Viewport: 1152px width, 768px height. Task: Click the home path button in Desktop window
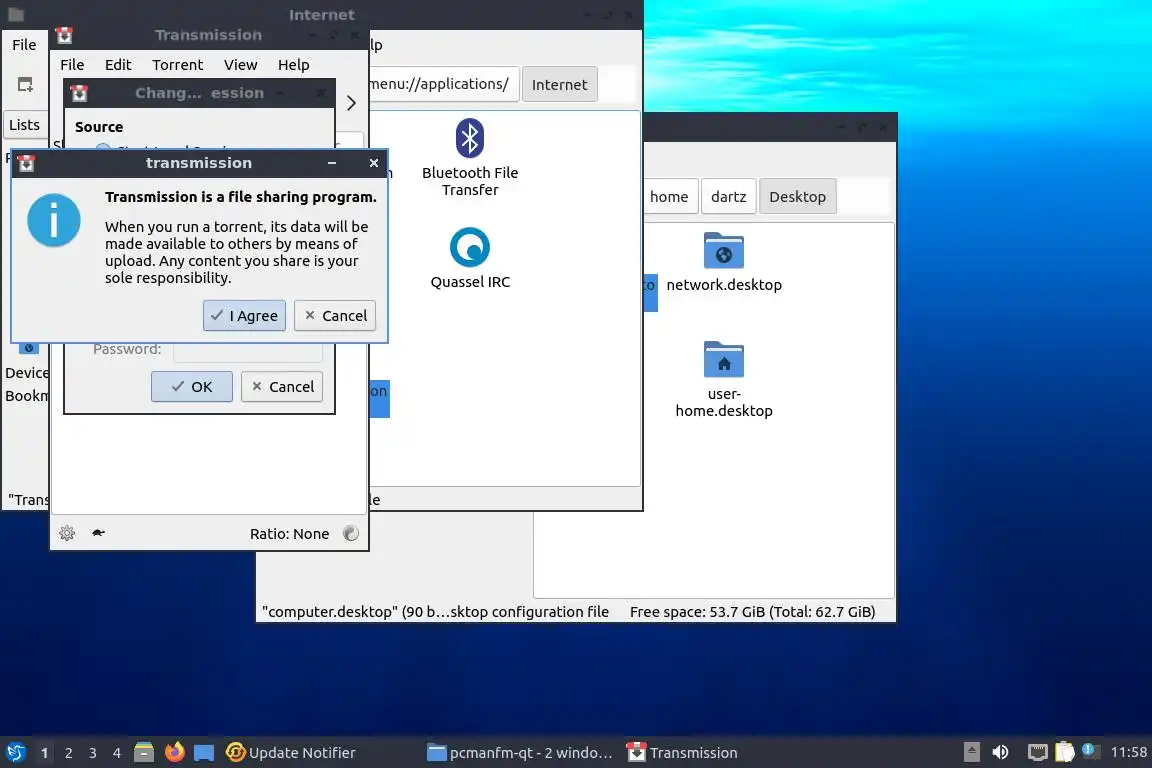(x=669, y=196)
